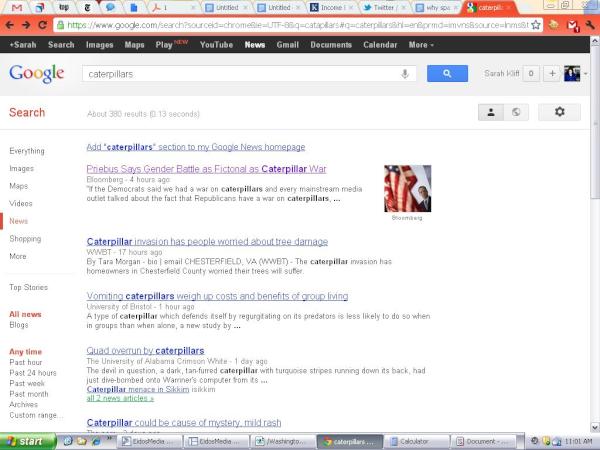Expand More in the left sidebar

click(18, 256)
